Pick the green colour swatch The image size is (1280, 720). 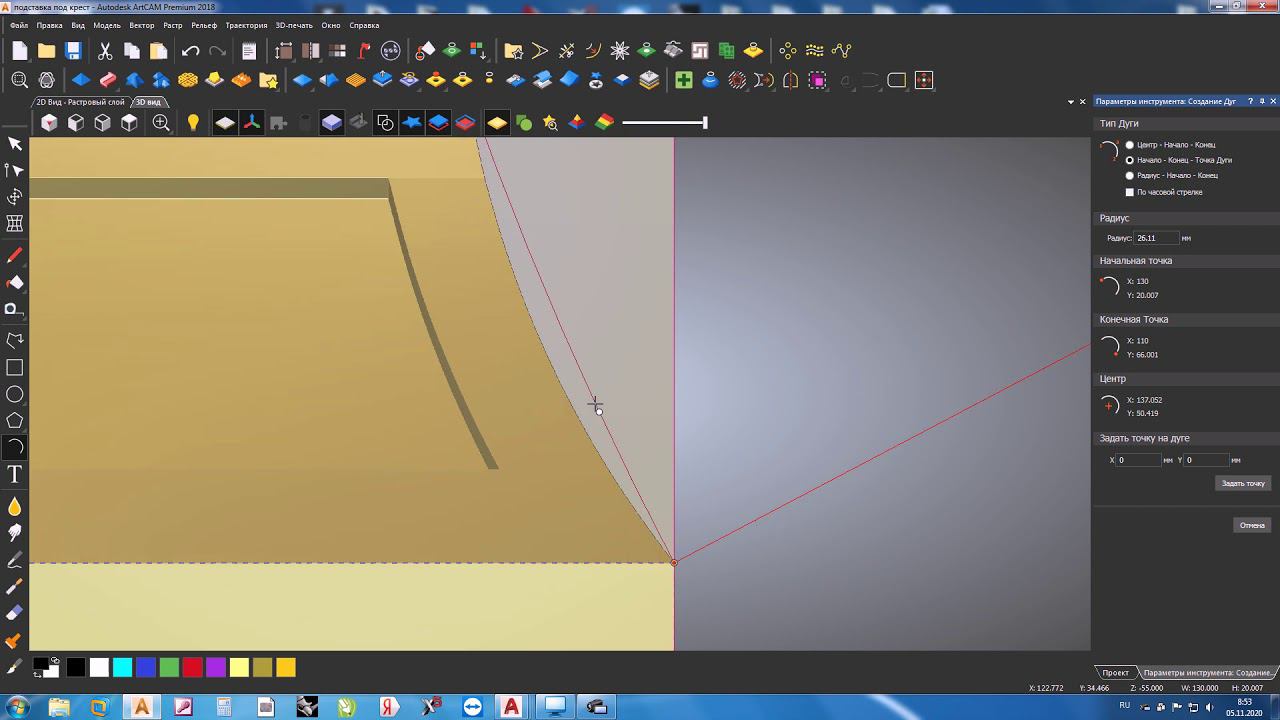point(169,668)
